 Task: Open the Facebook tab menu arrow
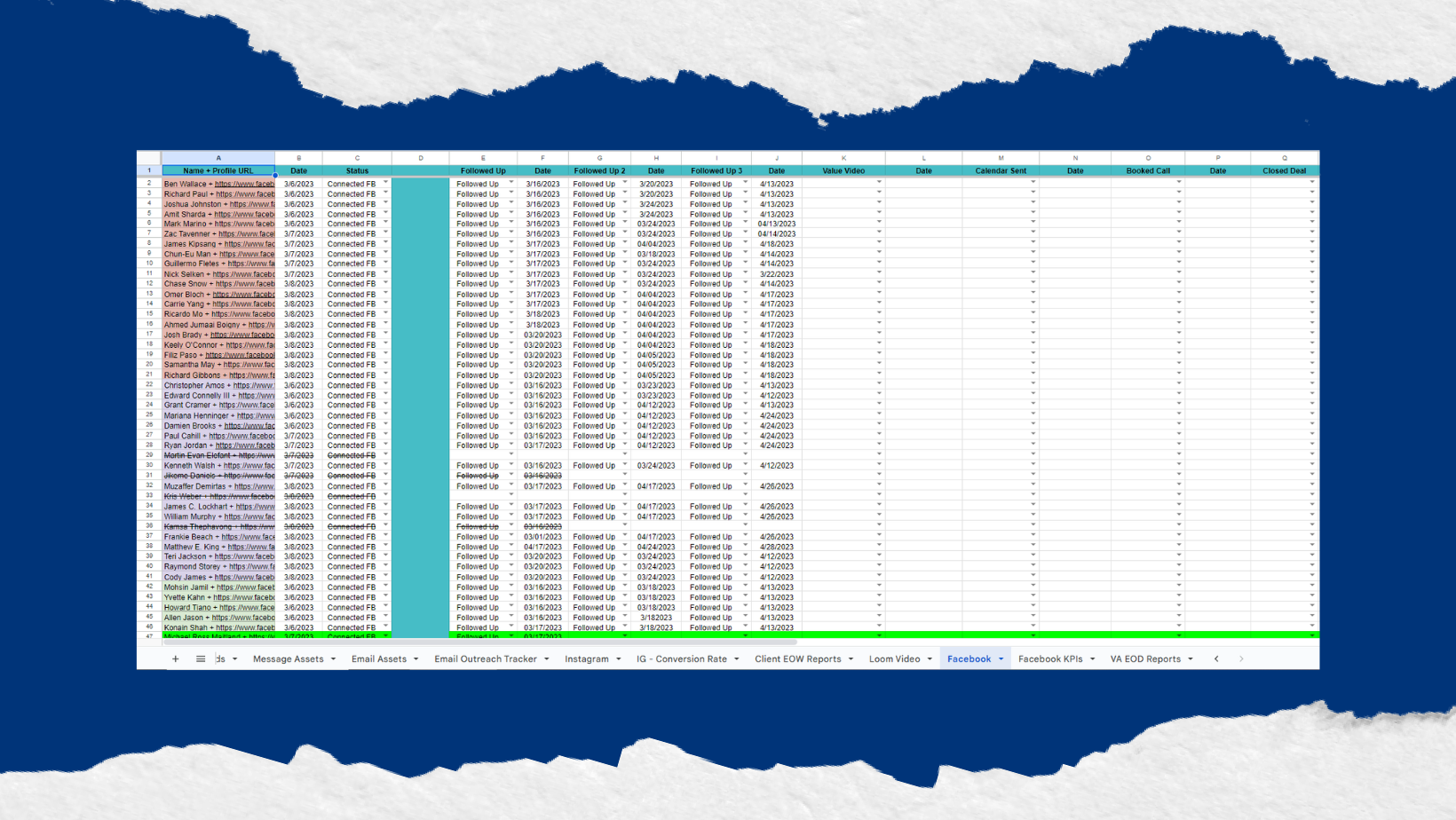coord(1001,659)
